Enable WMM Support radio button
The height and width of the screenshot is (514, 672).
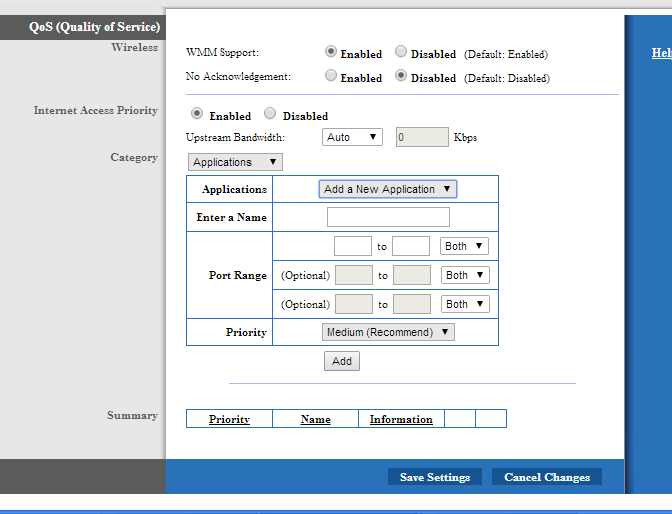tap(330, 51)
